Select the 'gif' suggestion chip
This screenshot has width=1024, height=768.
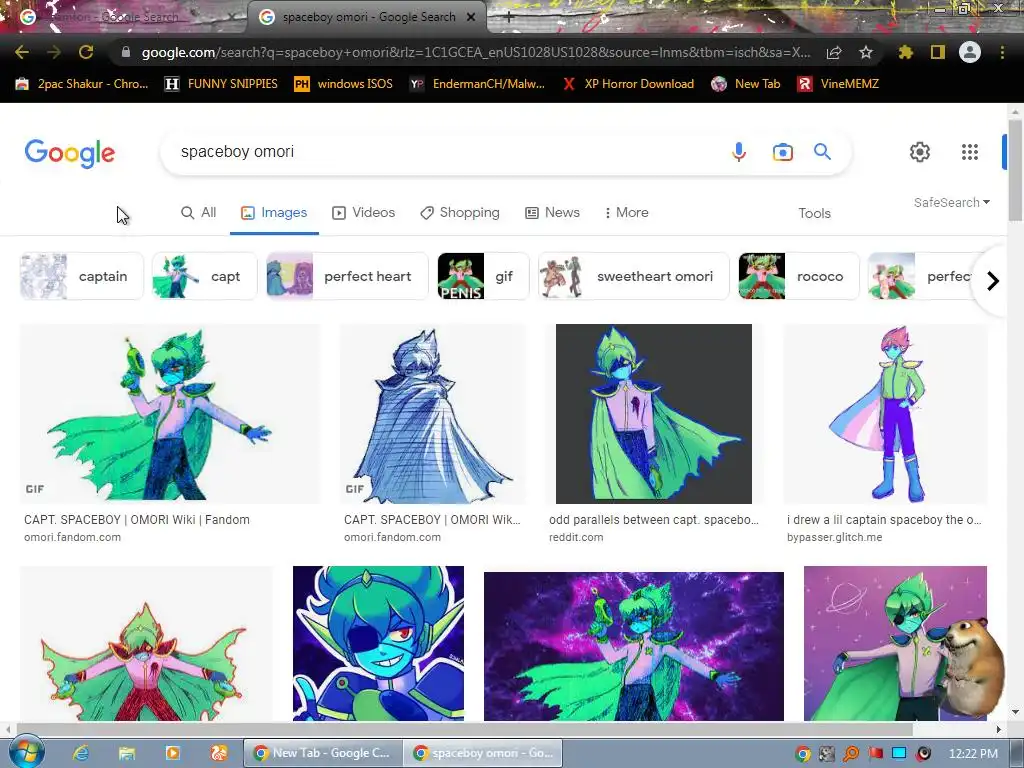coord(483,276)
